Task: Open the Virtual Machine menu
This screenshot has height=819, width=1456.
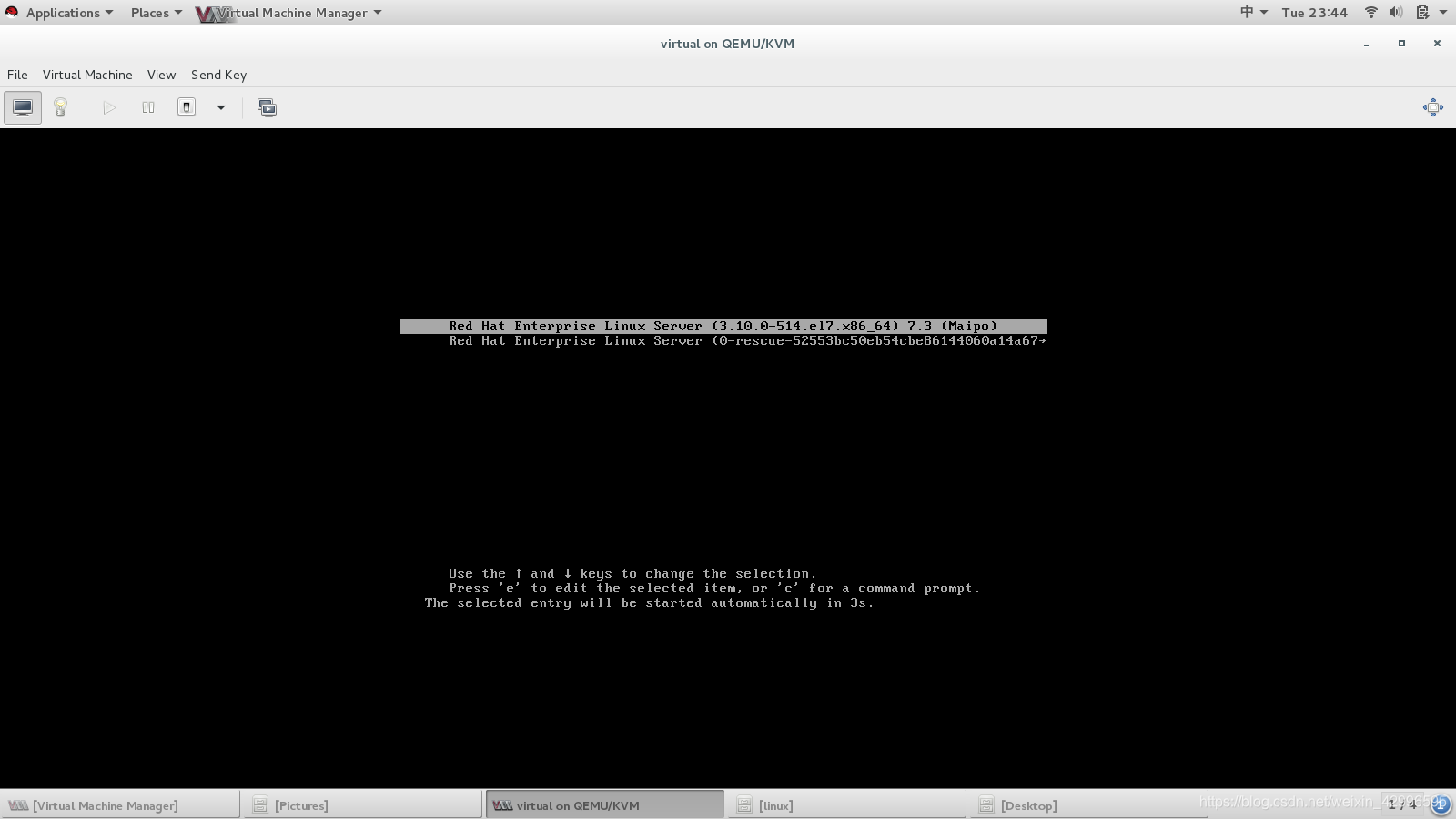Action: point(87,75)
